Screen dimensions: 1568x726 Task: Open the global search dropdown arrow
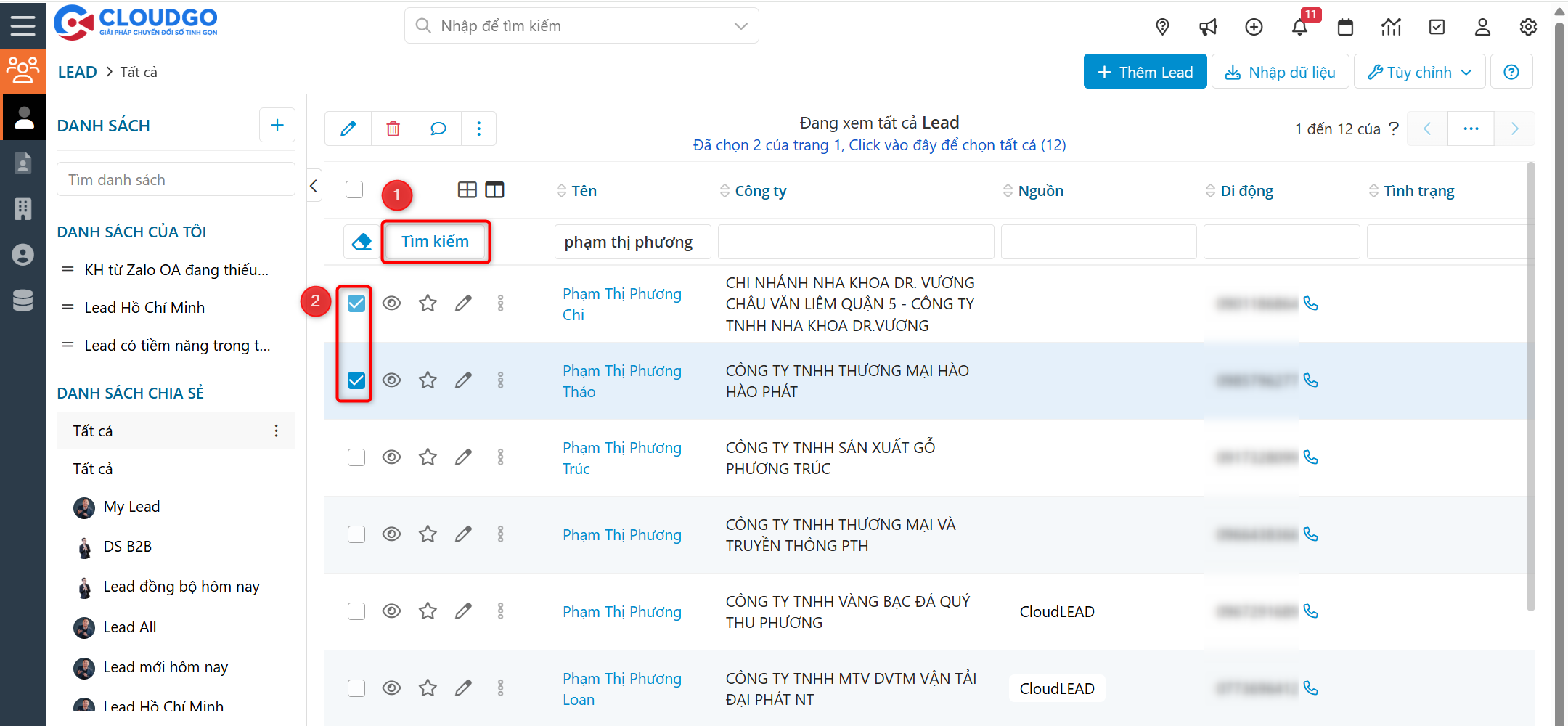pyautogui.click(x=740, y=26)
